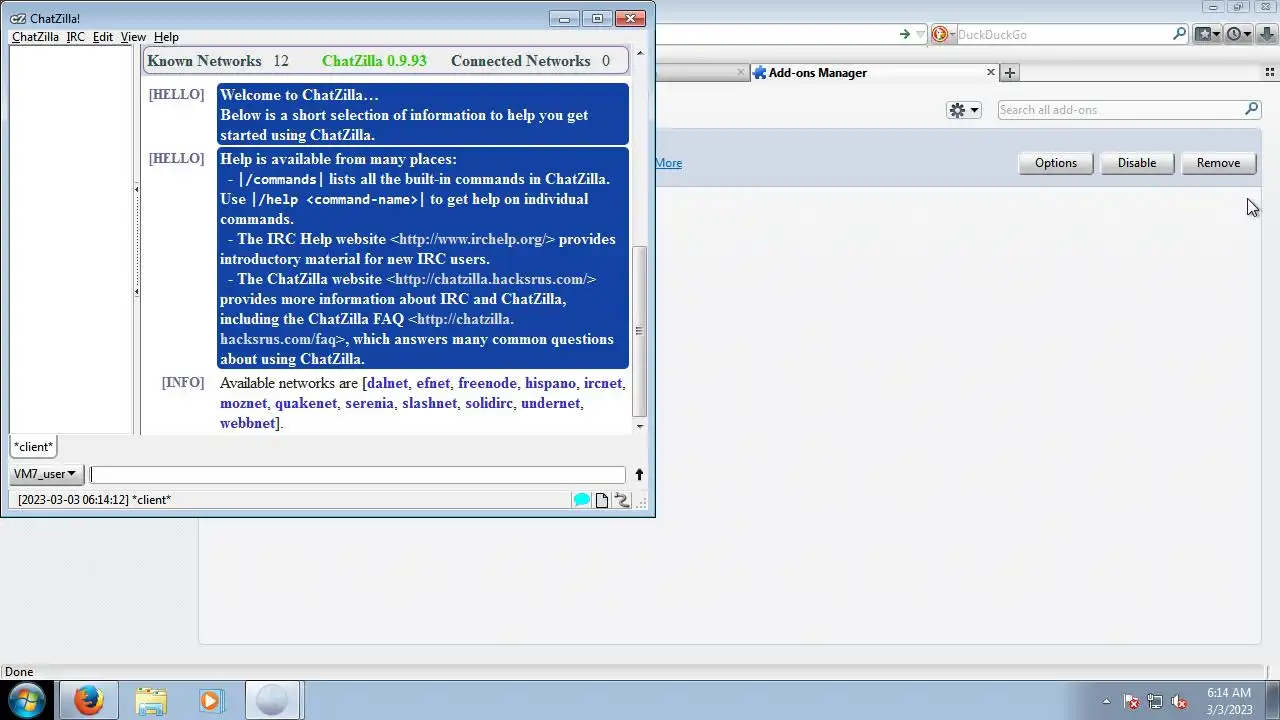
Task: Close the Add-ons Manager tab
Action: (x=991, y=72)
